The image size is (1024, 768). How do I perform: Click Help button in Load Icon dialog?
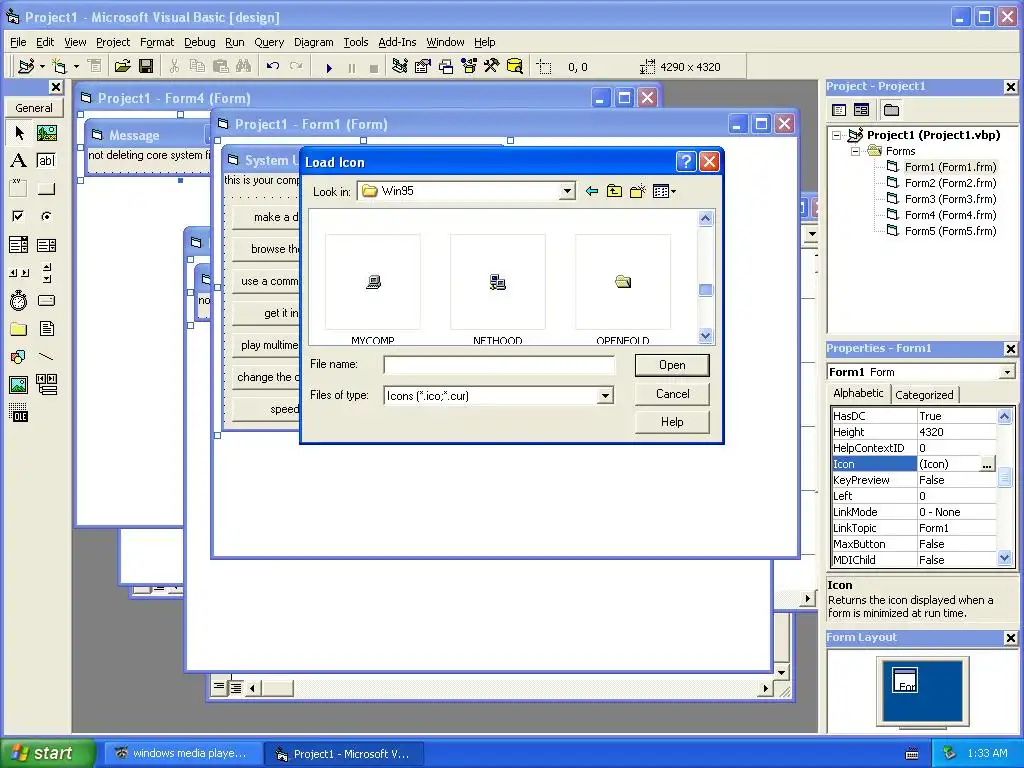[x=672, y=422]
